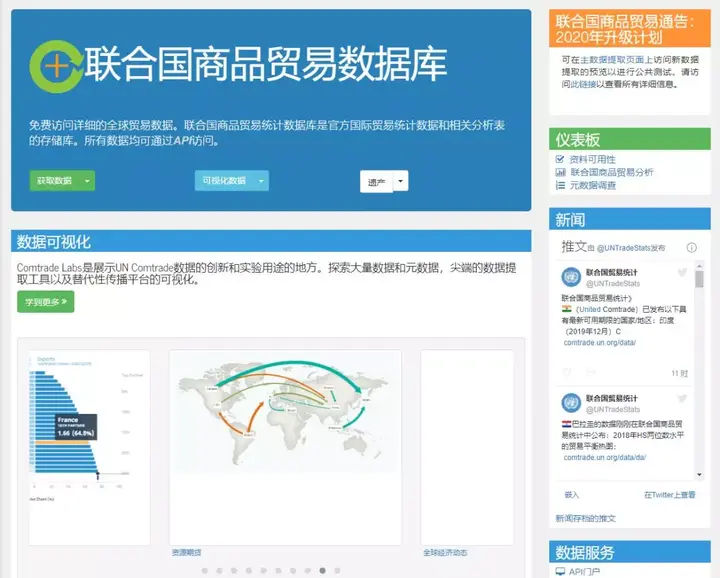Click the 数据可视化 section header

point(271,241)
